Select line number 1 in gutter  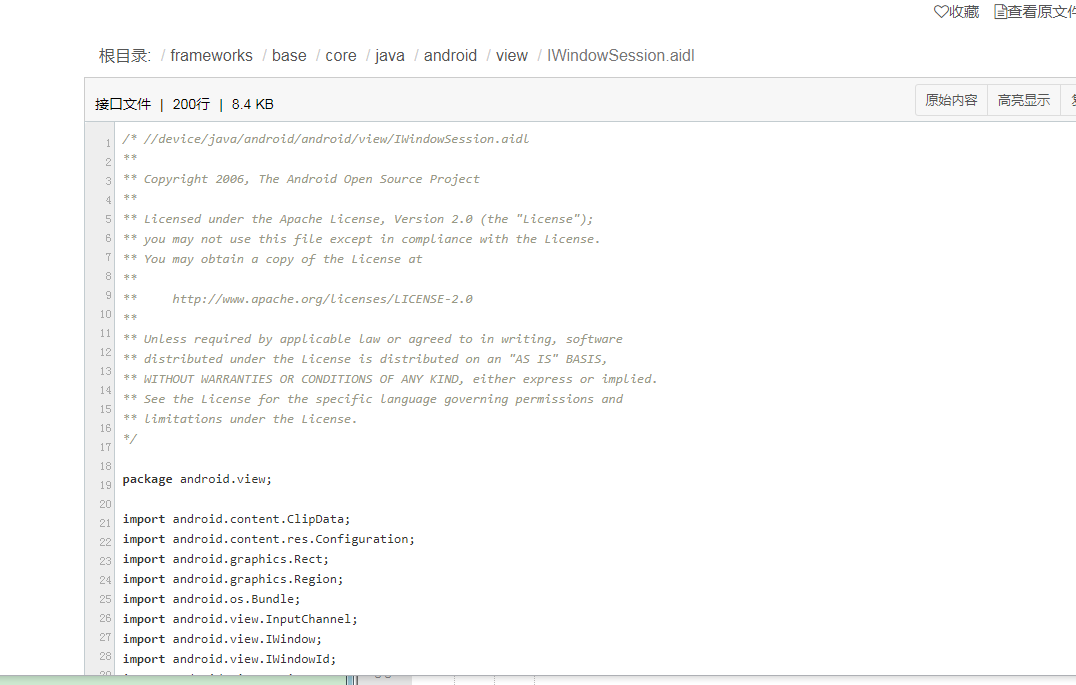click(x=108, y=143)
